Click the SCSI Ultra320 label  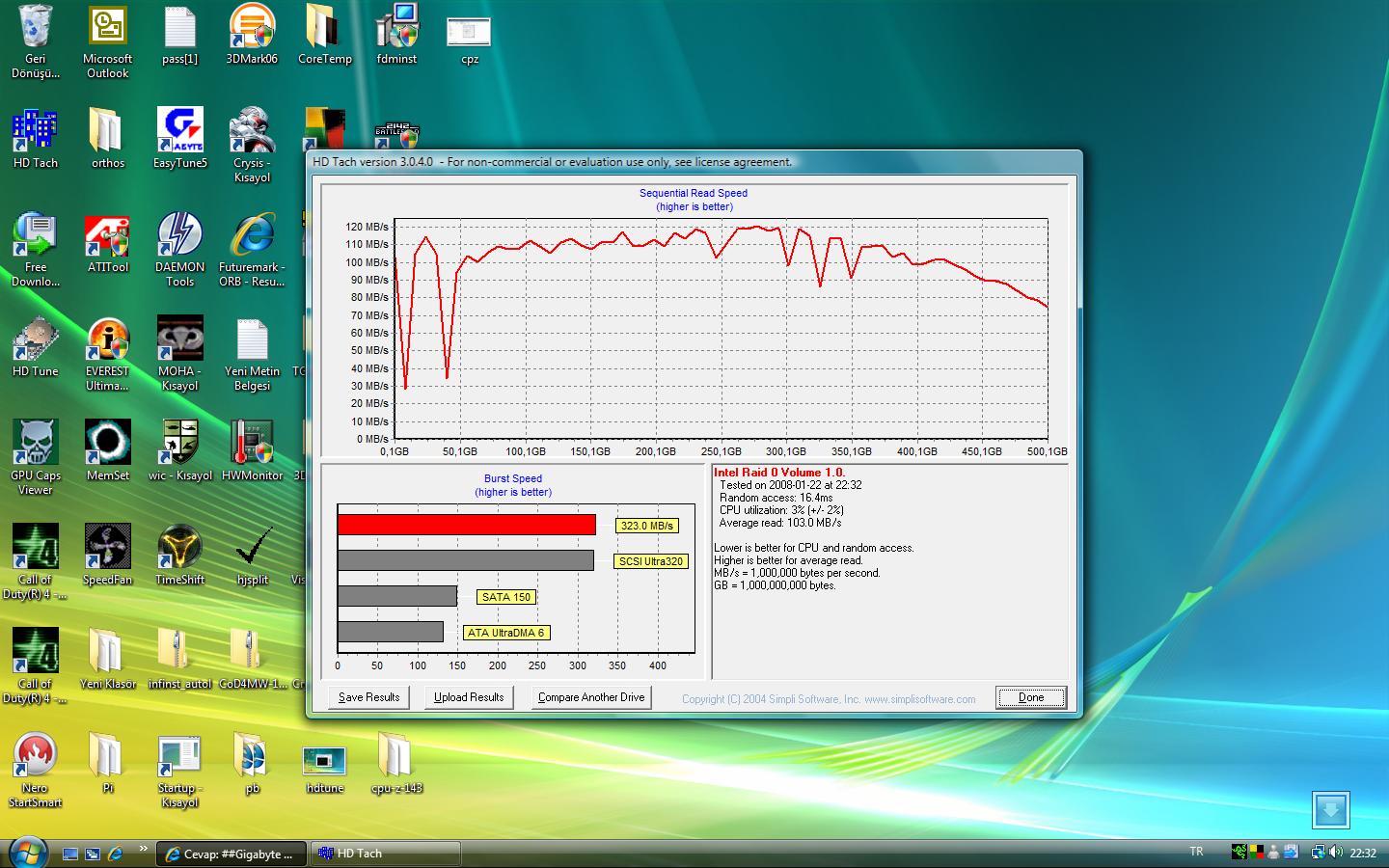[651, 561]
